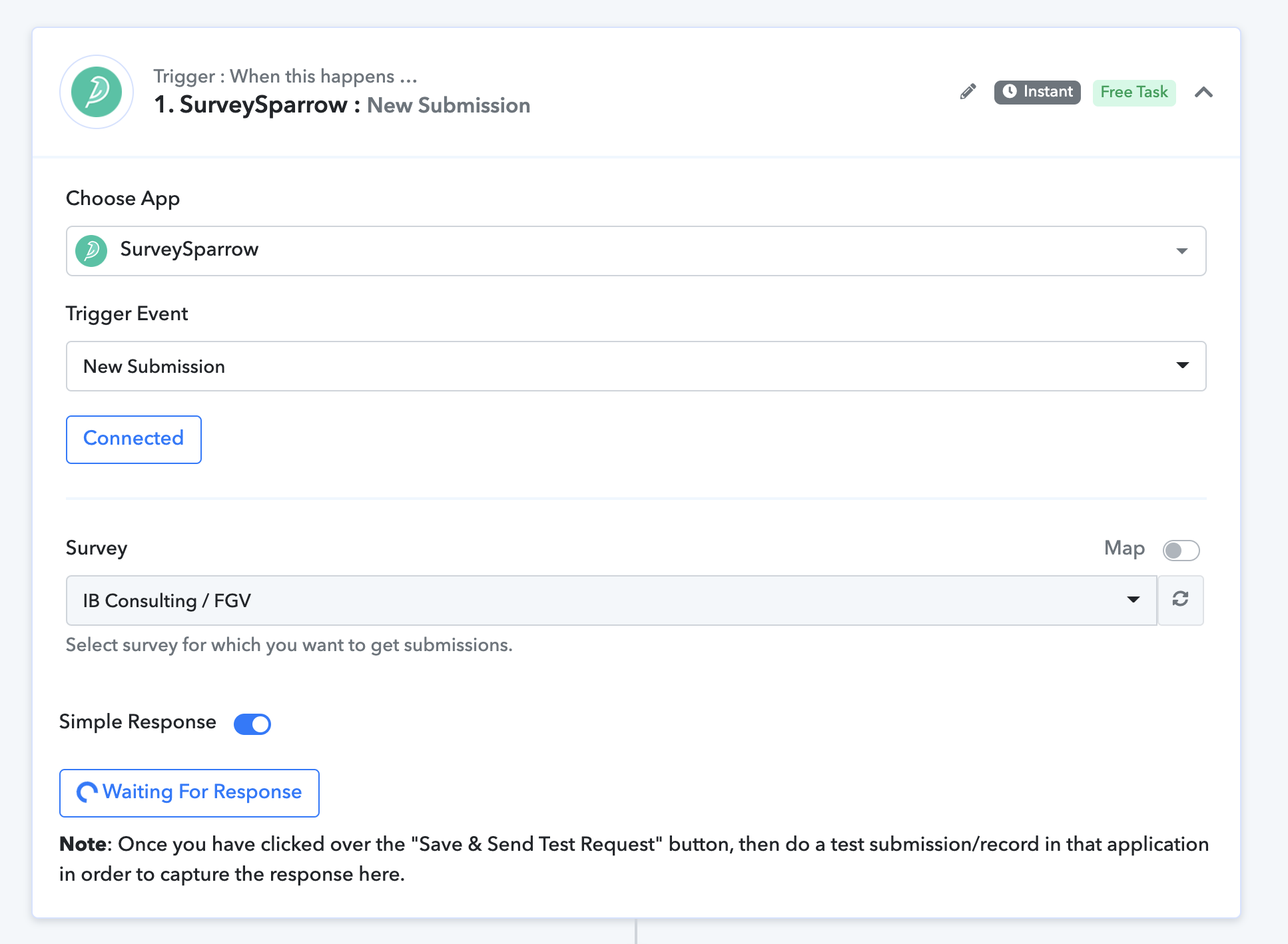1288x944 pixels.
Task: Click the pencil edit icon
Action: [968, 92]
